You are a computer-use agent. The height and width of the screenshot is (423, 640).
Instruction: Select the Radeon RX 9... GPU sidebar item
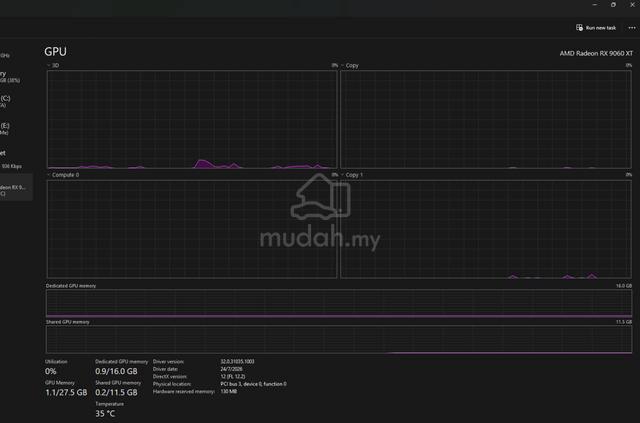tap(16, 187)
